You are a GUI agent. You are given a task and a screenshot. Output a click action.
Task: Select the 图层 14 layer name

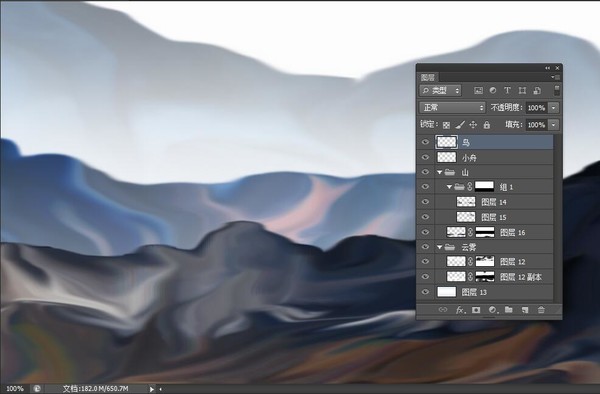pyautogui.click(x=494, y=202)
